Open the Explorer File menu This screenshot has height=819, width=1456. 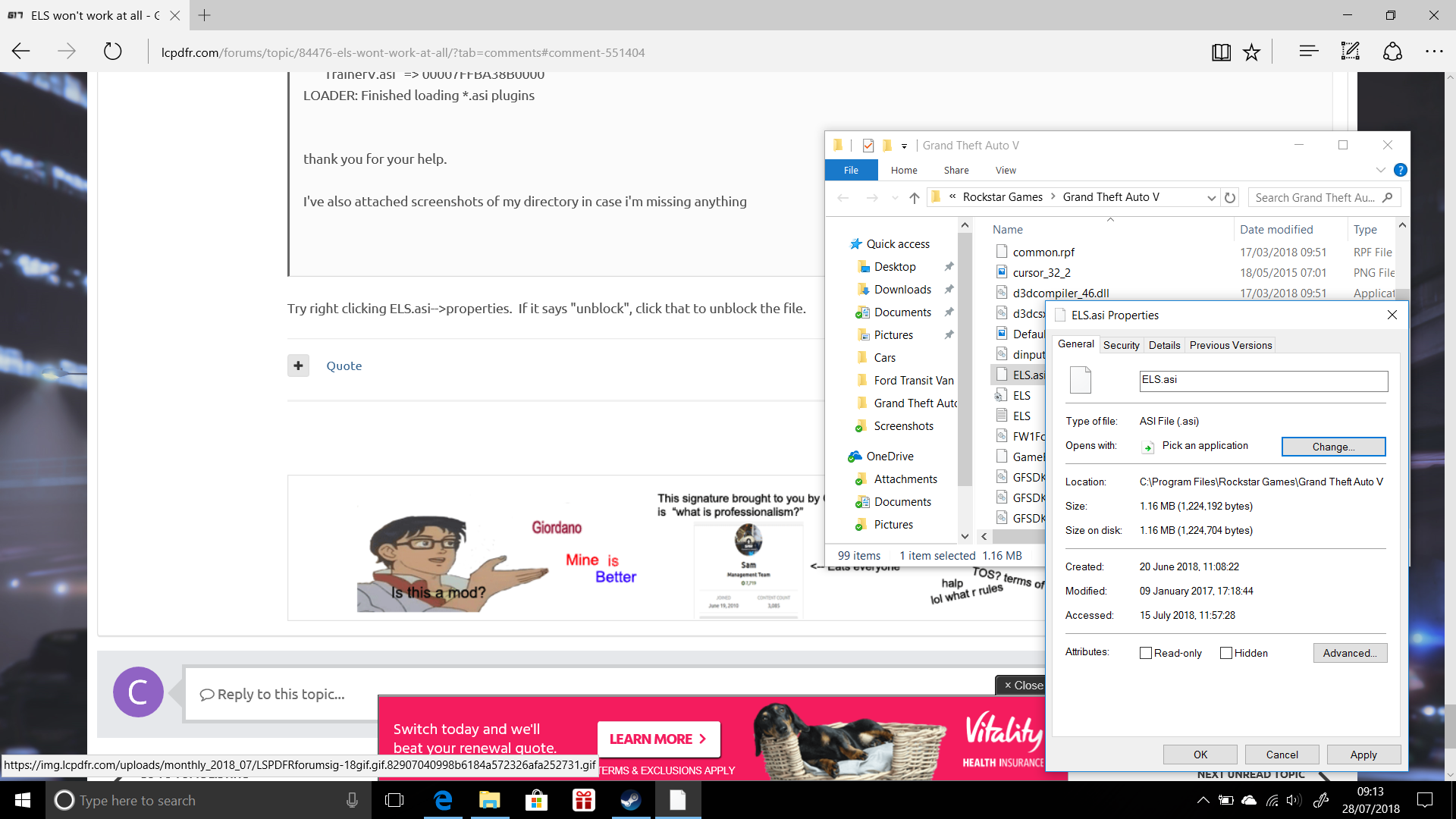[851, 170]
